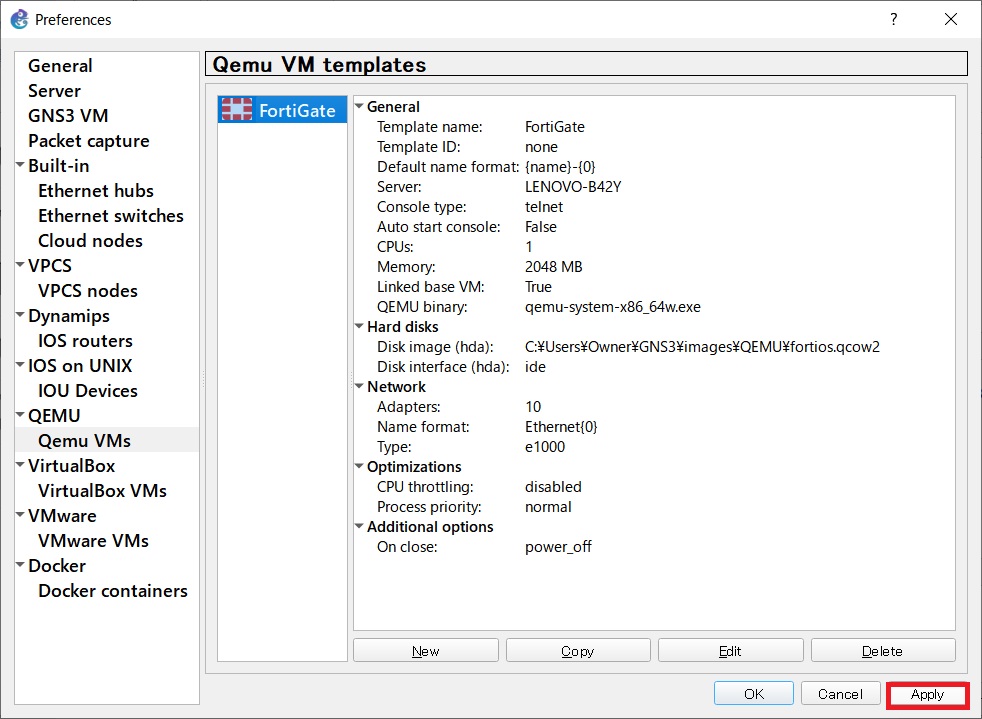This screenshot has width=982, height=719.
Task: Collapse the Network details group arrow
Action: [x=359, y=386]
